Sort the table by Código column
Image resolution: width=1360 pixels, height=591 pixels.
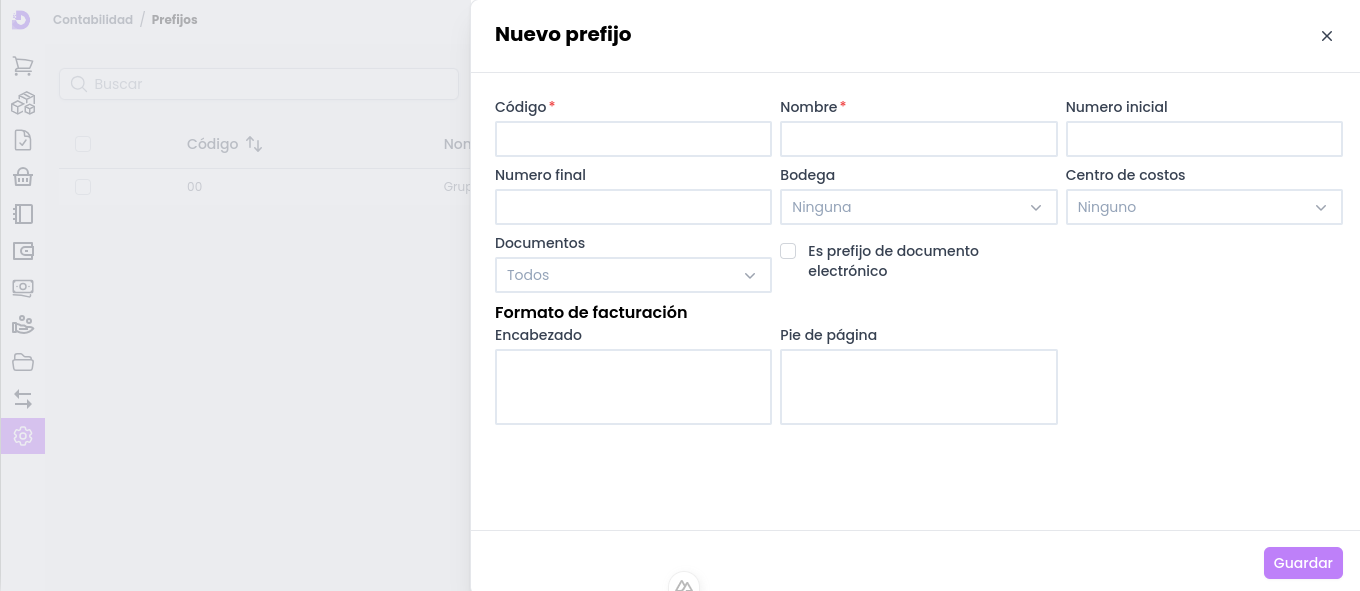254,144
